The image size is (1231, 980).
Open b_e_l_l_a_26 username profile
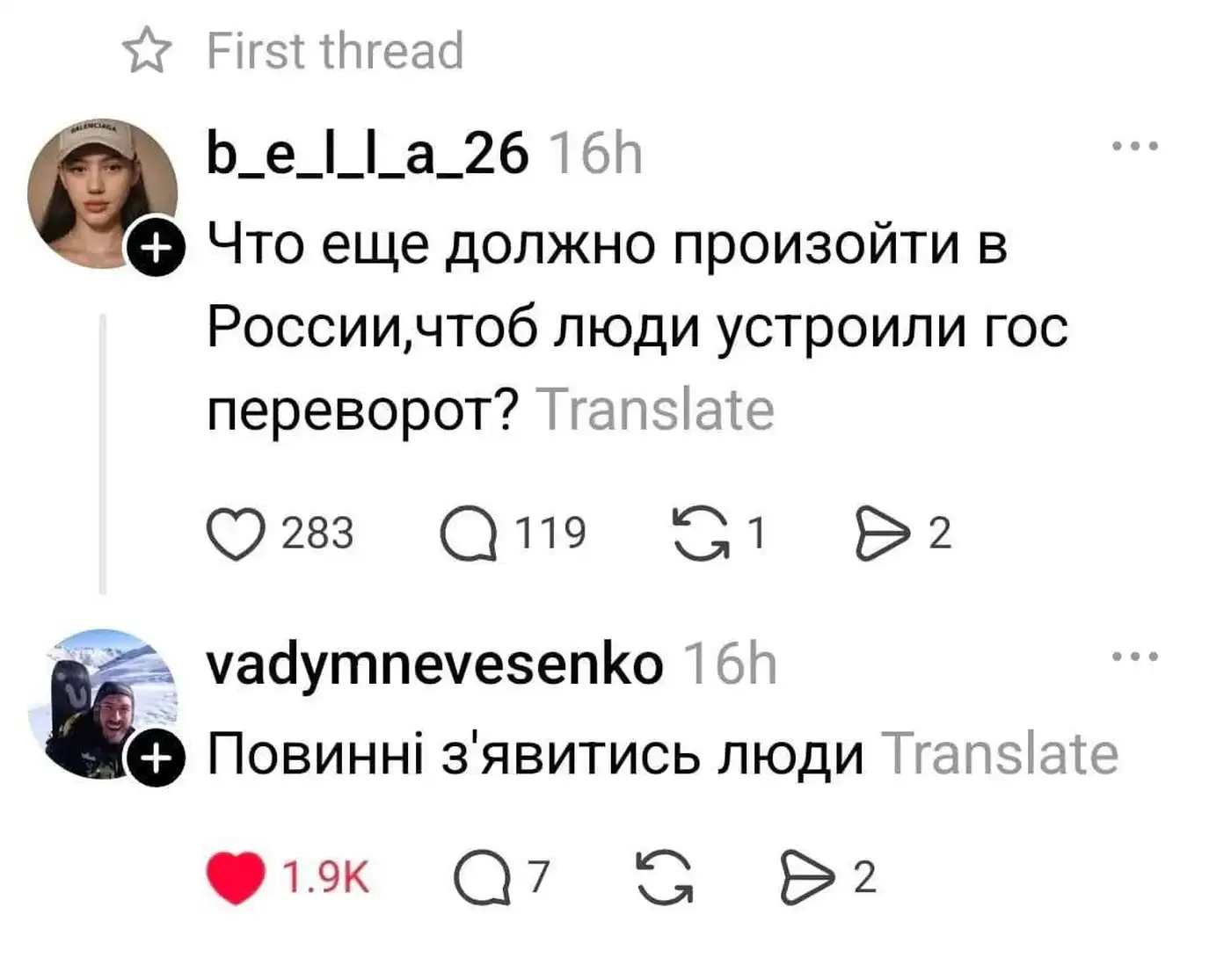pos(368,154)
